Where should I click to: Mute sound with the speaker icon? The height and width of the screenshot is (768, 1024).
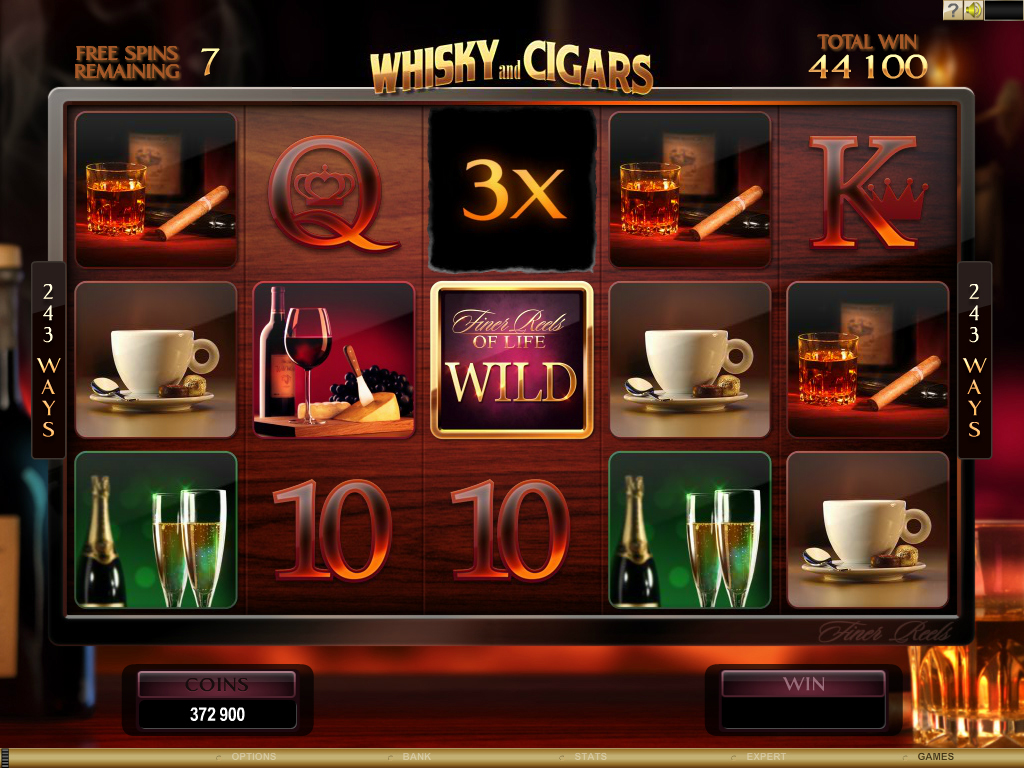(973, 10)
